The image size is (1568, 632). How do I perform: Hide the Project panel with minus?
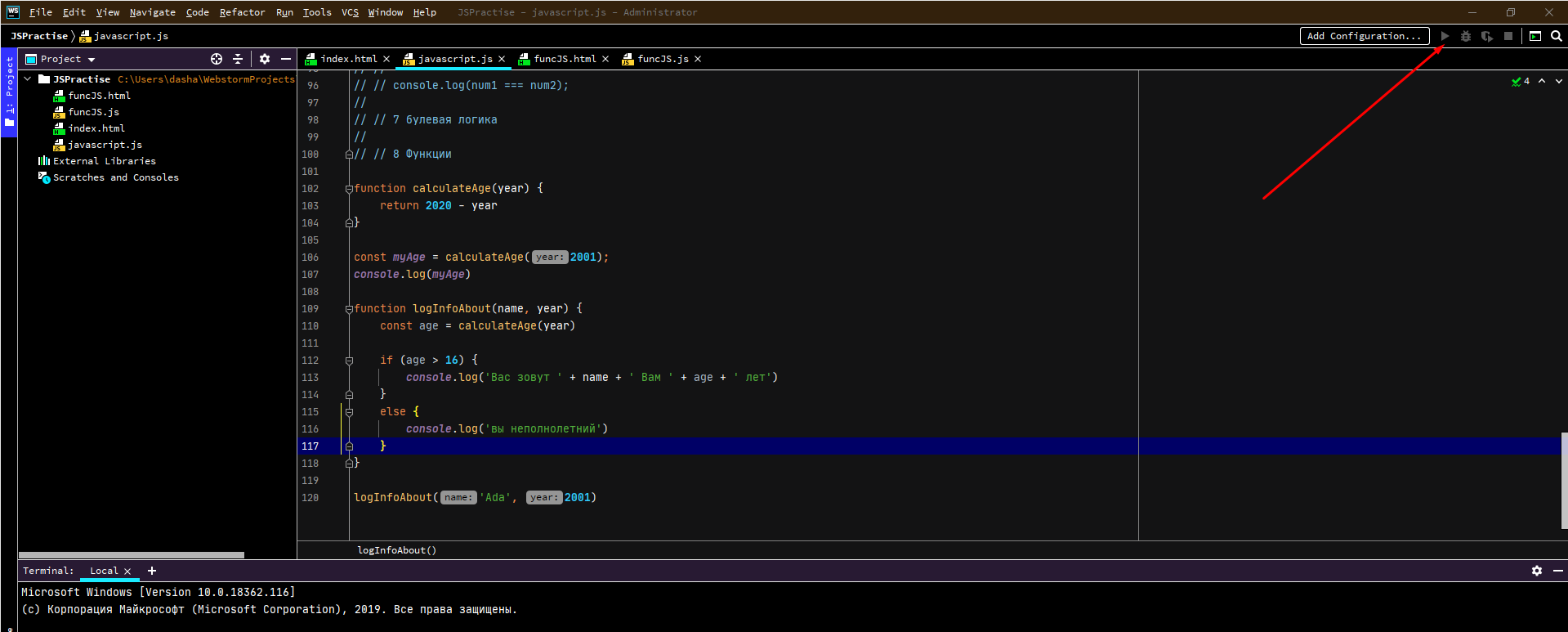click(286, 59)
